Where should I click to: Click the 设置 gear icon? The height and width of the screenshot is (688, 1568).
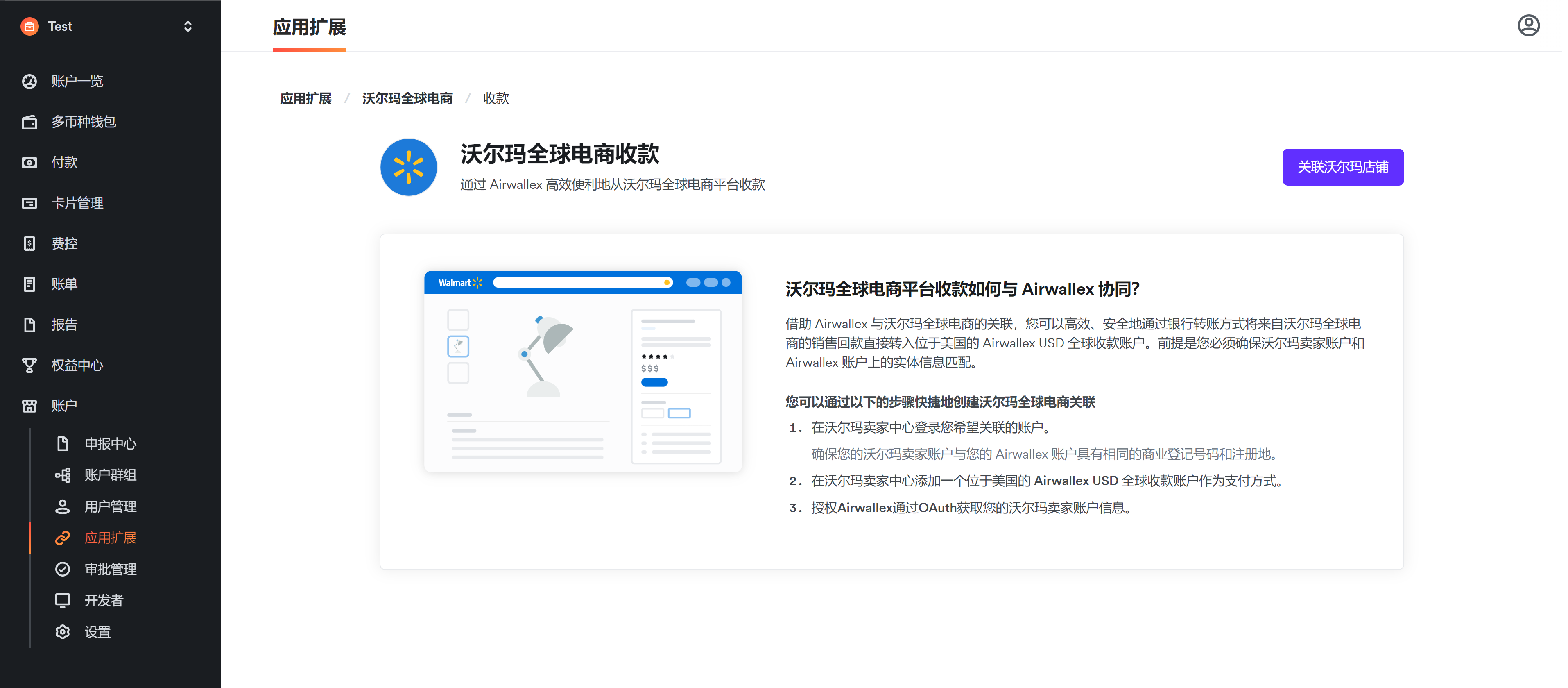[63, 632]
